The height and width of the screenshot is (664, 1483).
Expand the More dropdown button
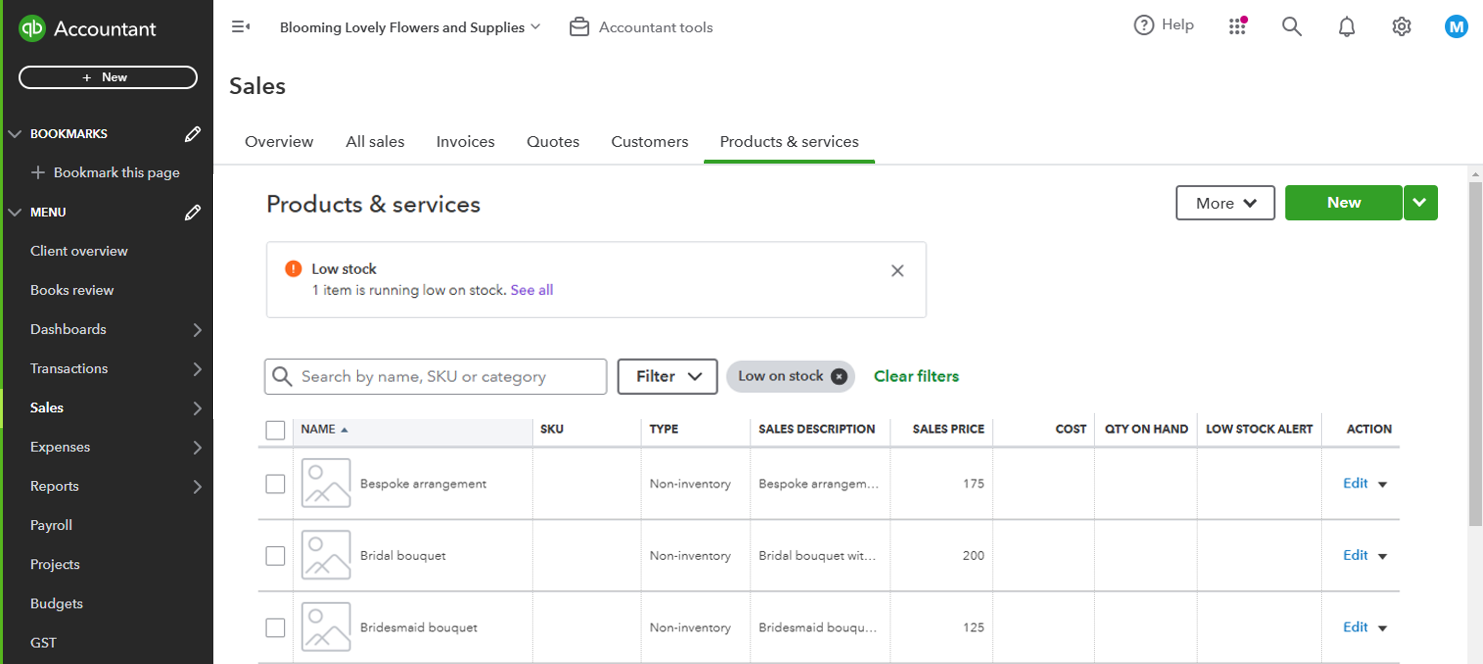click(x=1225, y=203)
